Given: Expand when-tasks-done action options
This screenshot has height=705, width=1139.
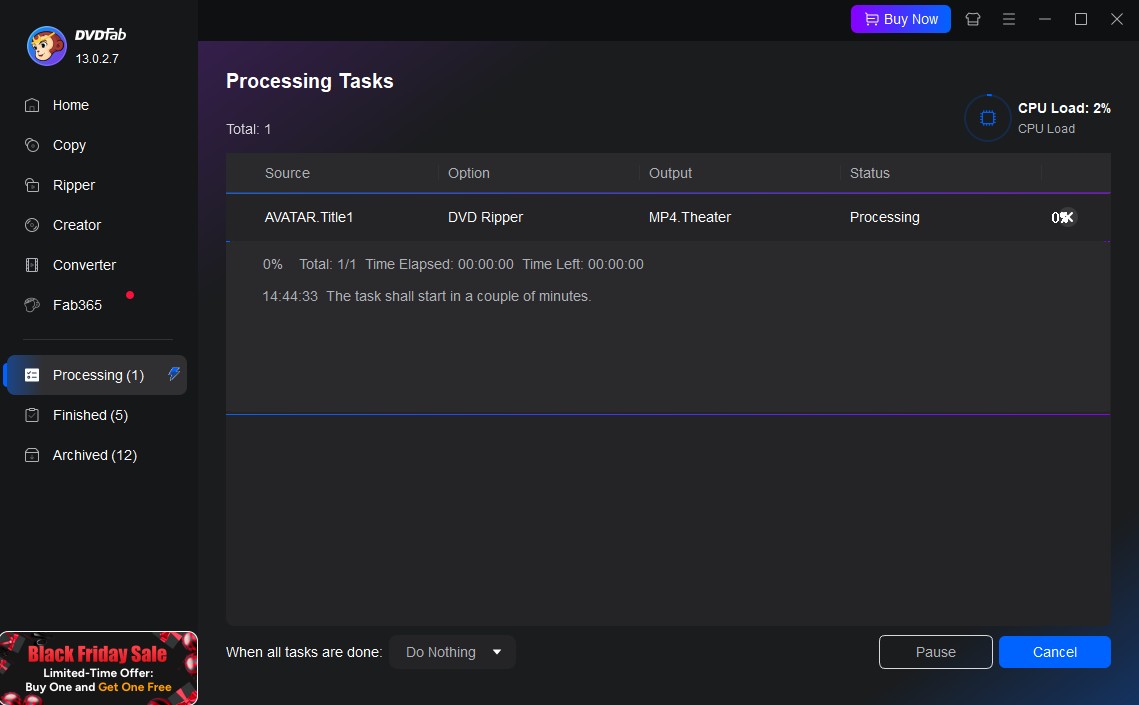Looking at the screenshot, I should coord(495,652).
